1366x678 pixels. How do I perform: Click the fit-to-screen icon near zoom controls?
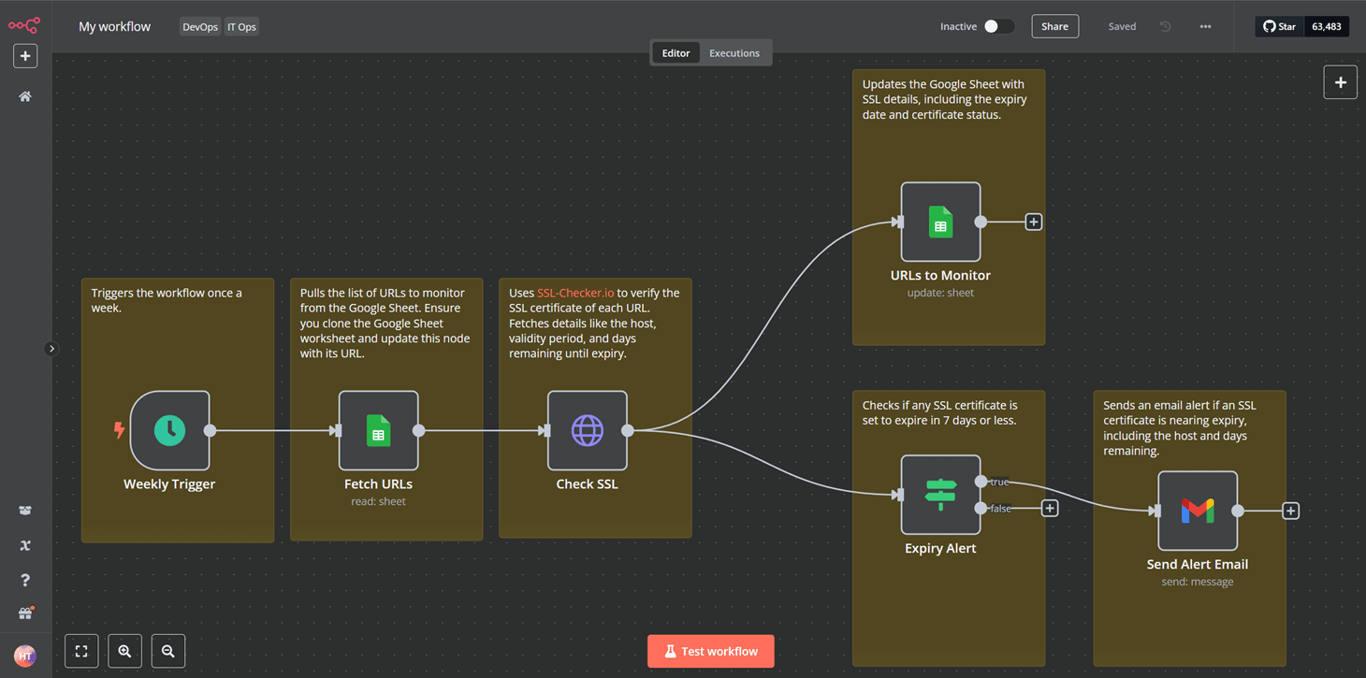click(81, 651)
